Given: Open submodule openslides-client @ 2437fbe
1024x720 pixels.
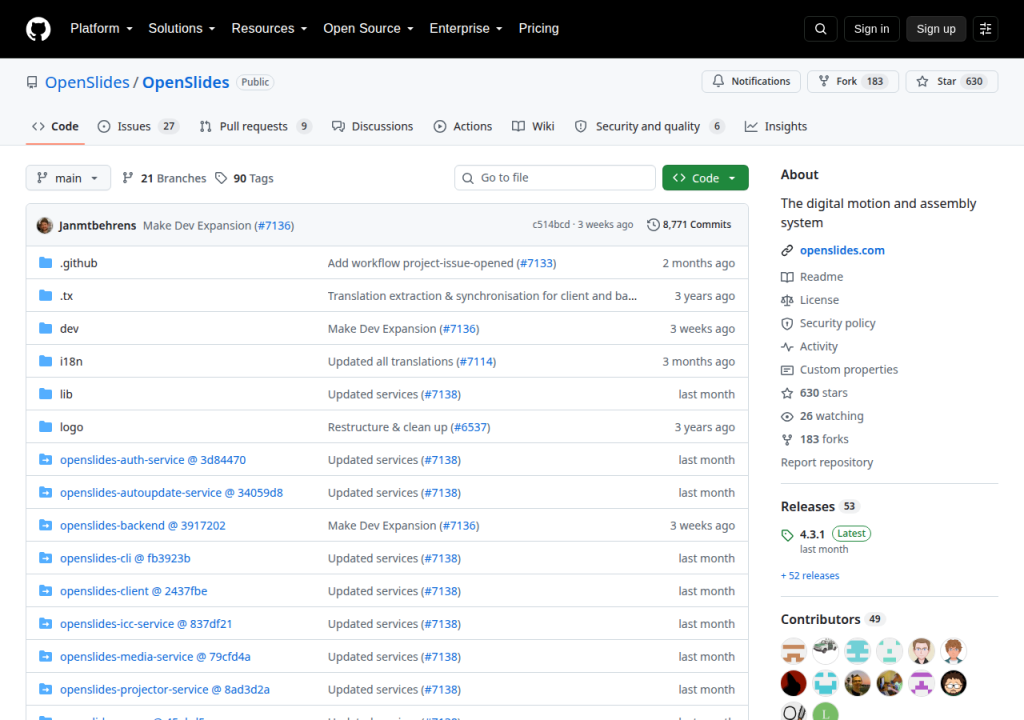Looking at the screenshot, I should click(133, 591).
